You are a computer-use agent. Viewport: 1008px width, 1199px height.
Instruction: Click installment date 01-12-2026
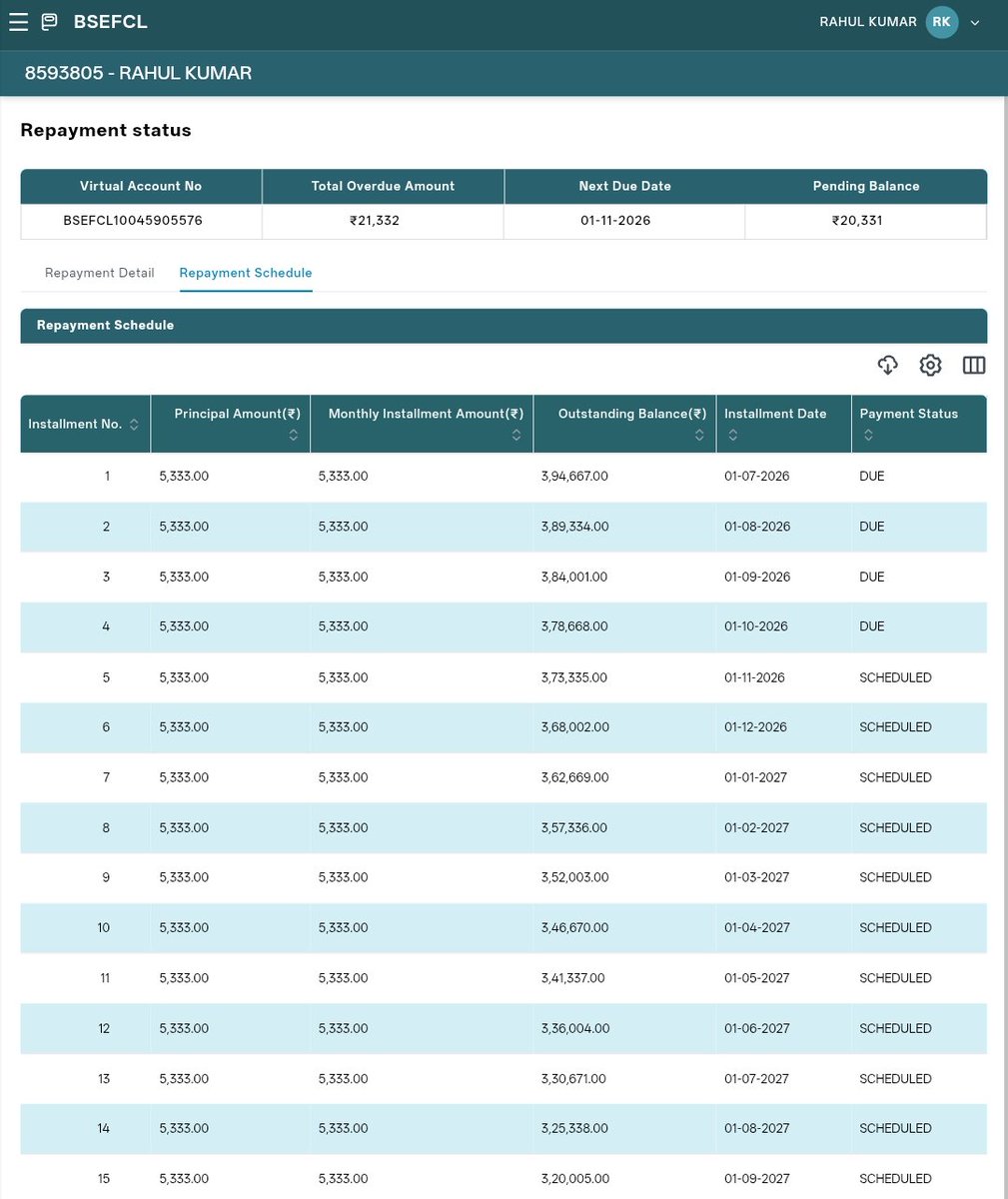pos(755,727)
